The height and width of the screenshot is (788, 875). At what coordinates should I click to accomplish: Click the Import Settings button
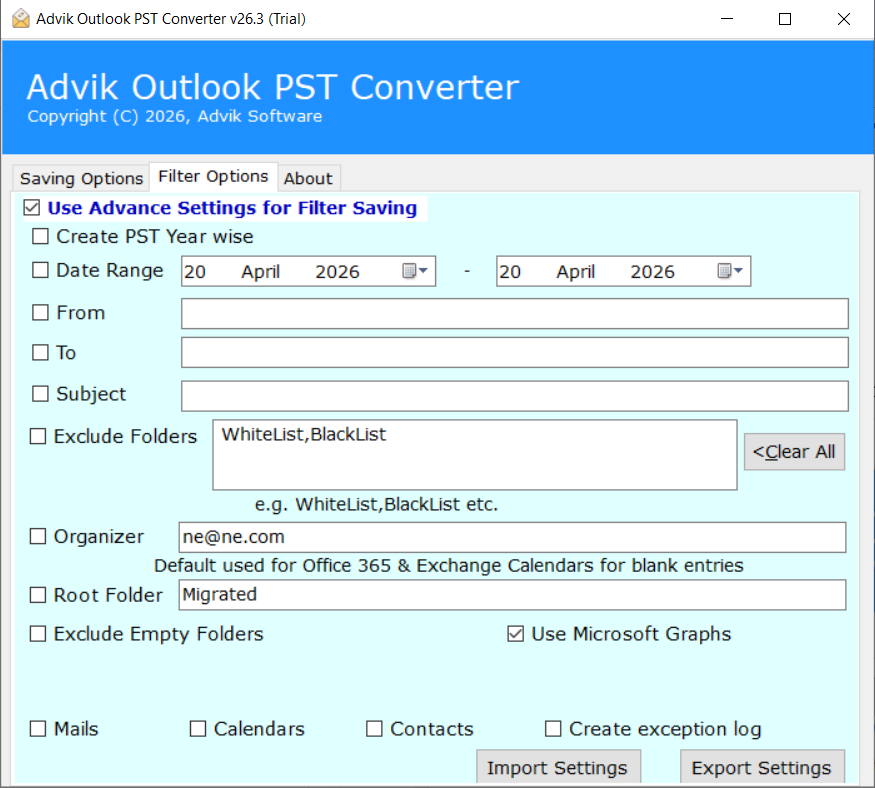click(557, 768)
